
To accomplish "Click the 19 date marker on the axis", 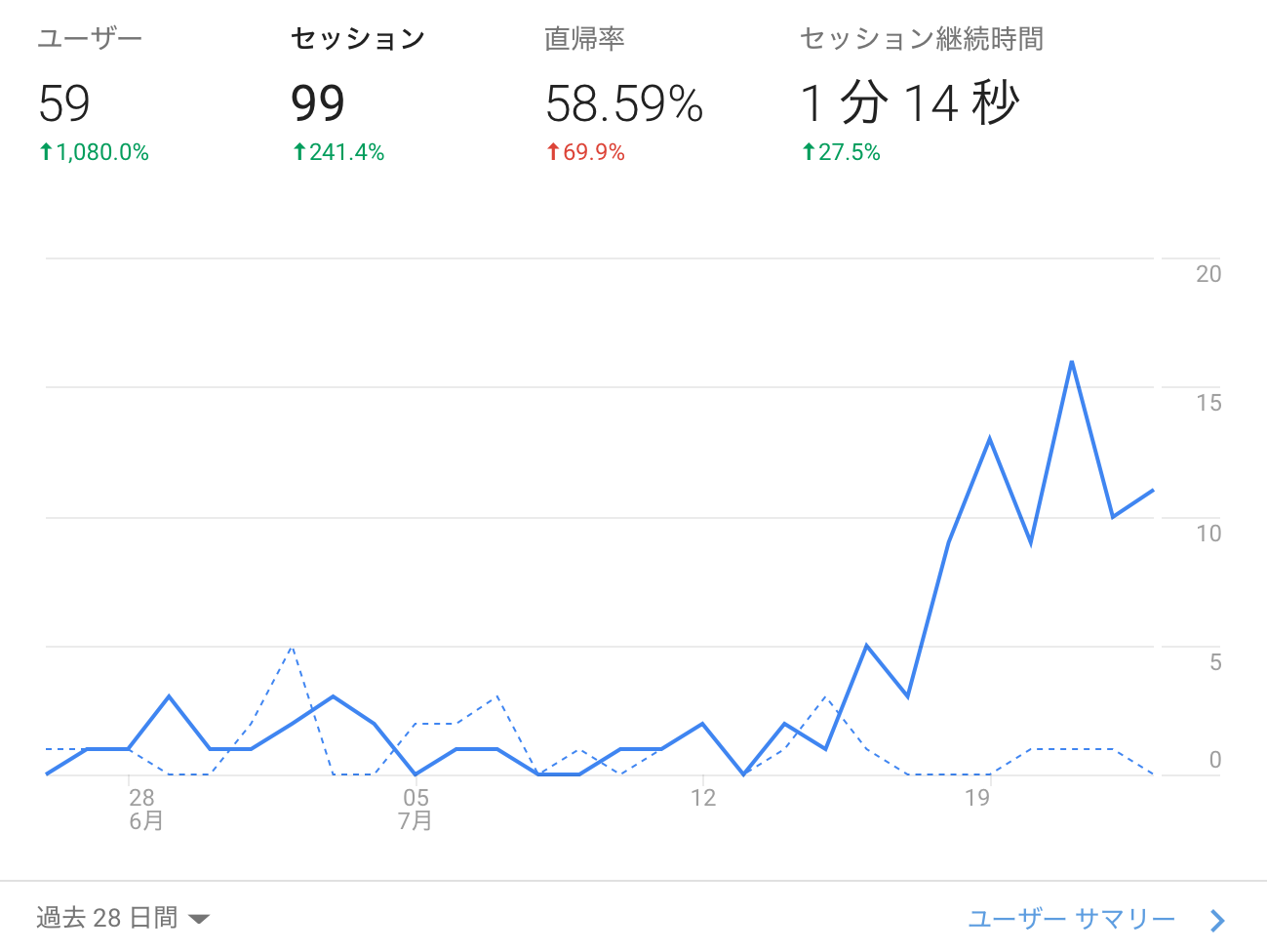I will coord(977,798).
